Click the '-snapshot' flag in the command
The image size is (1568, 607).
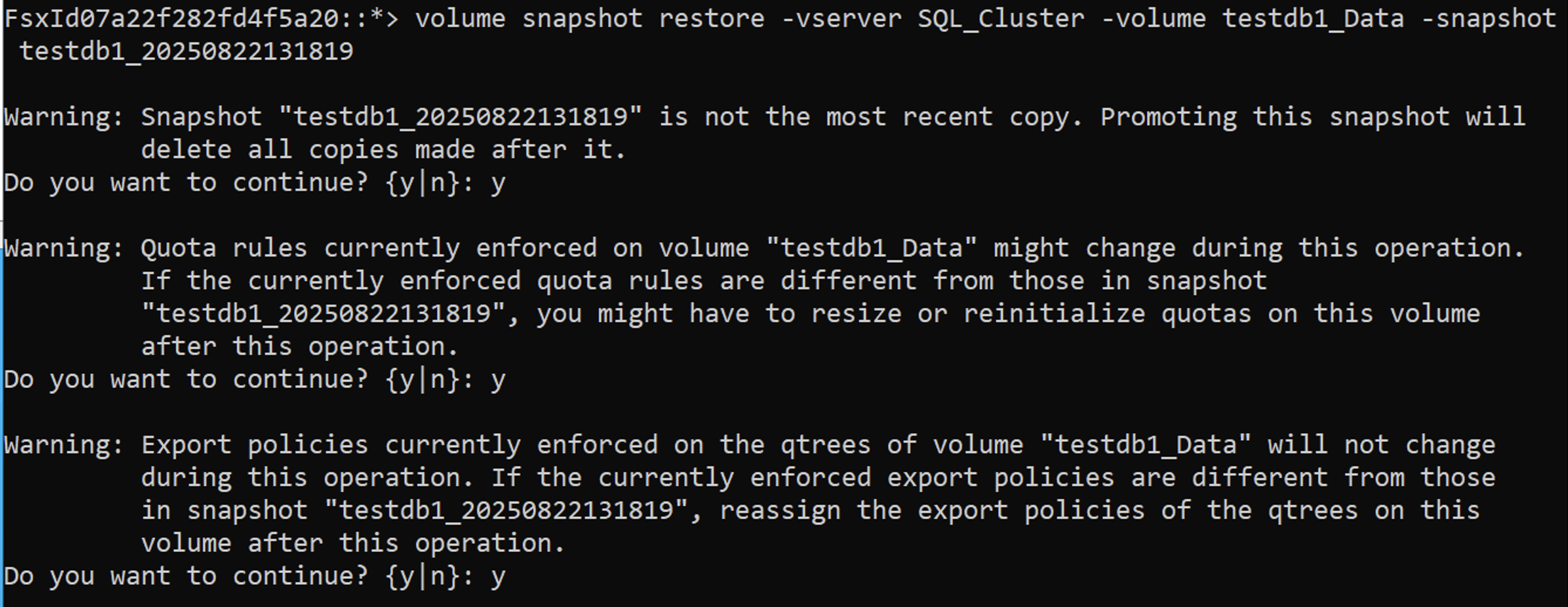coord(1488,19)
